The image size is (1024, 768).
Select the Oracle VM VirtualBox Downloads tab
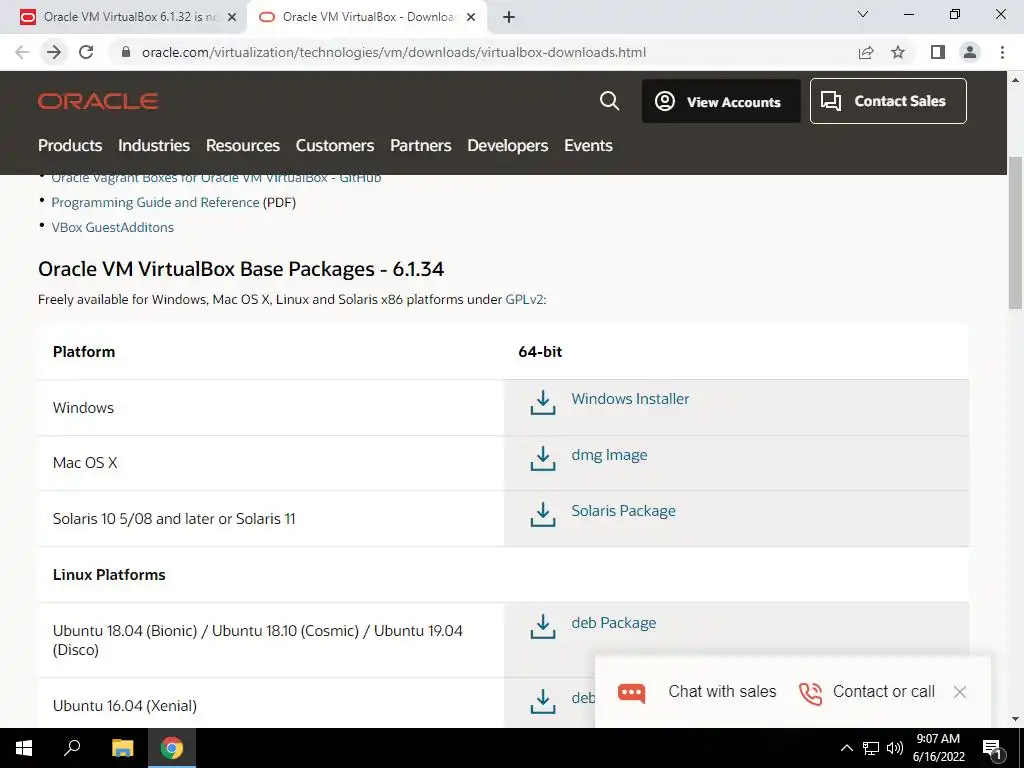click(367, 17)
